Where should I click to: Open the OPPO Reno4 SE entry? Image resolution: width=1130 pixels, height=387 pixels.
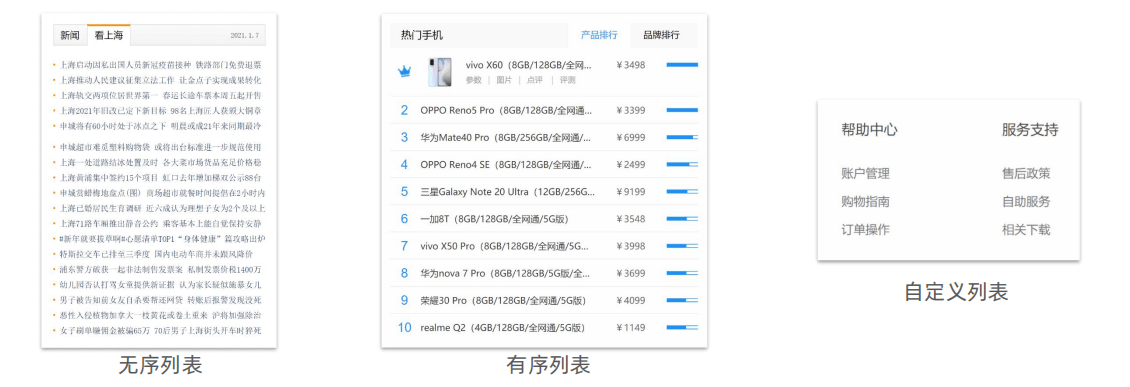506,164
